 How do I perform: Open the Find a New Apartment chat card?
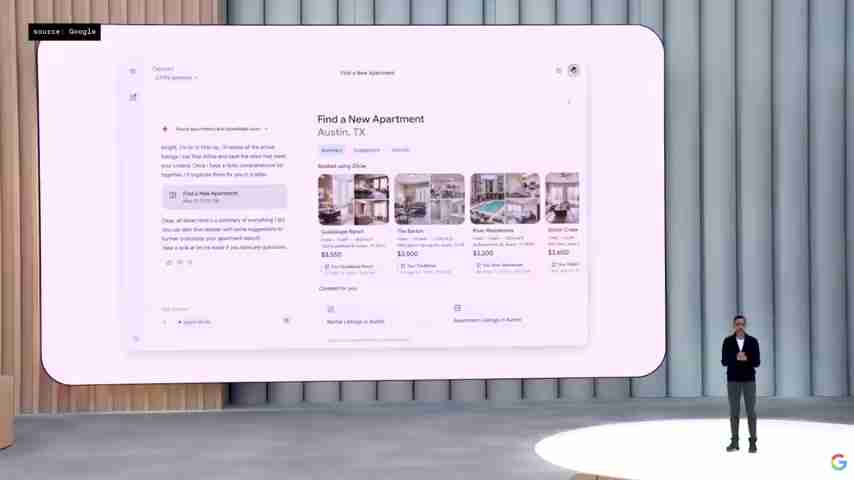click(224, 196)
